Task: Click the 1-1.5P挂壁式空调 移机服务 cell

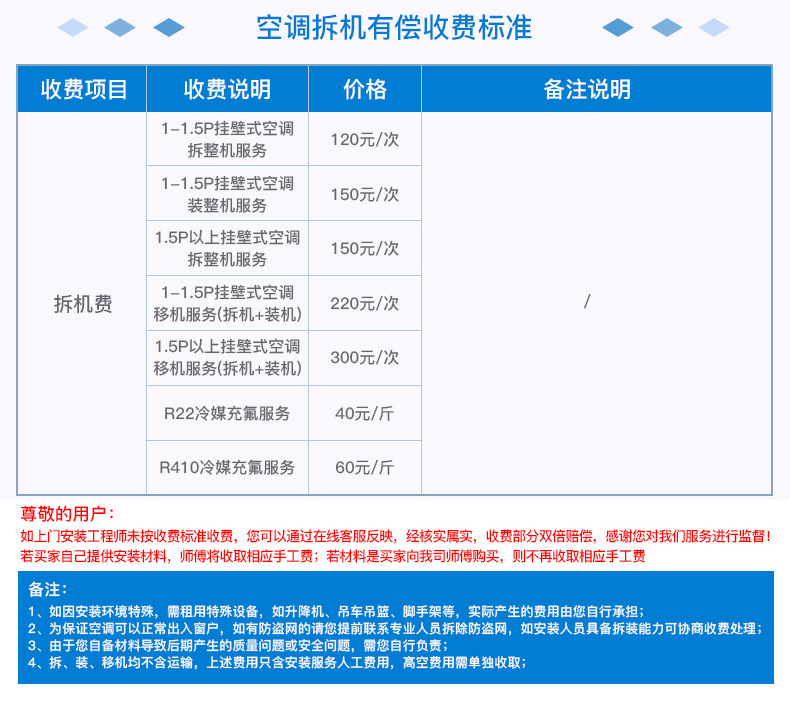Action: [x=227, y=303]
